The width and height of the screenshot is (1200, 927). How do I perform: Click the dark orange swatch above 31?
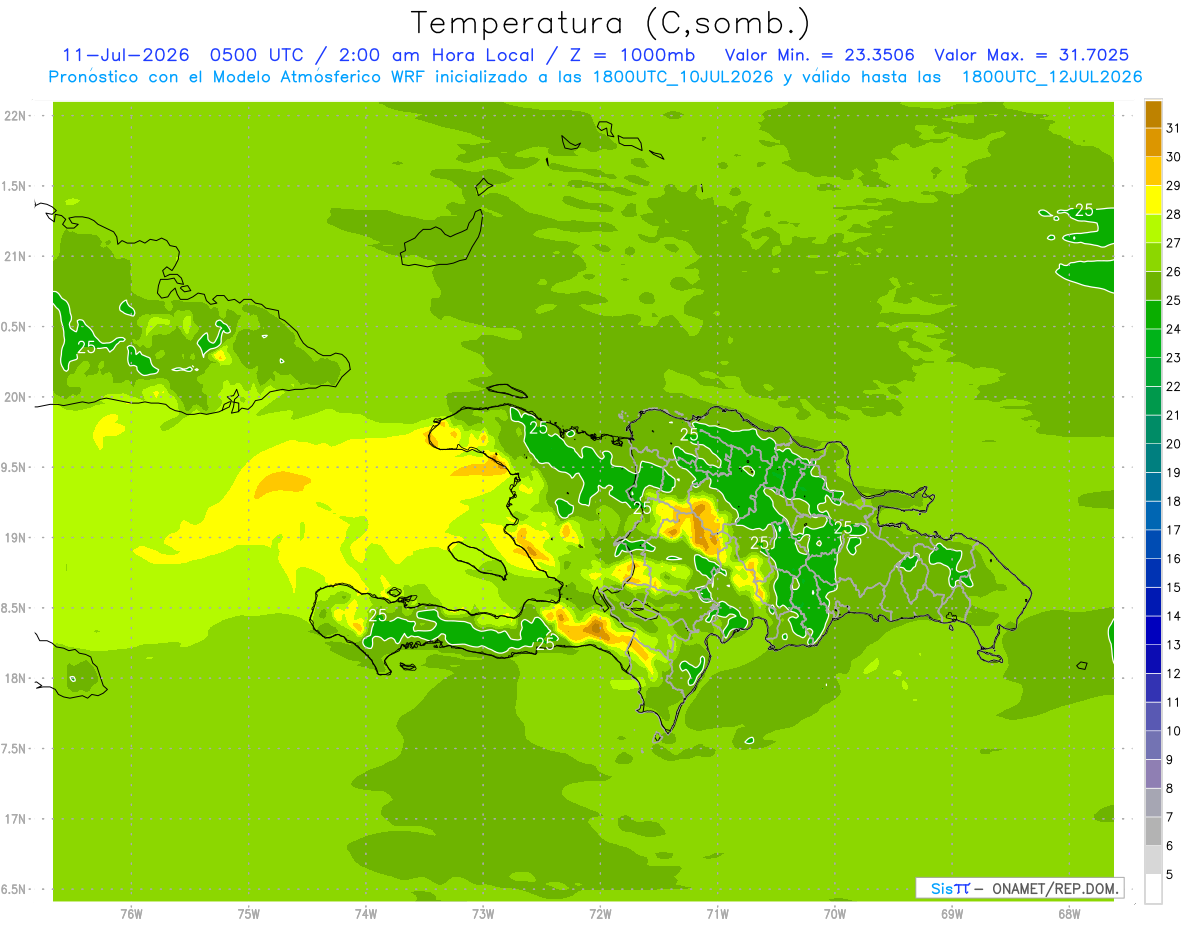1153,114
